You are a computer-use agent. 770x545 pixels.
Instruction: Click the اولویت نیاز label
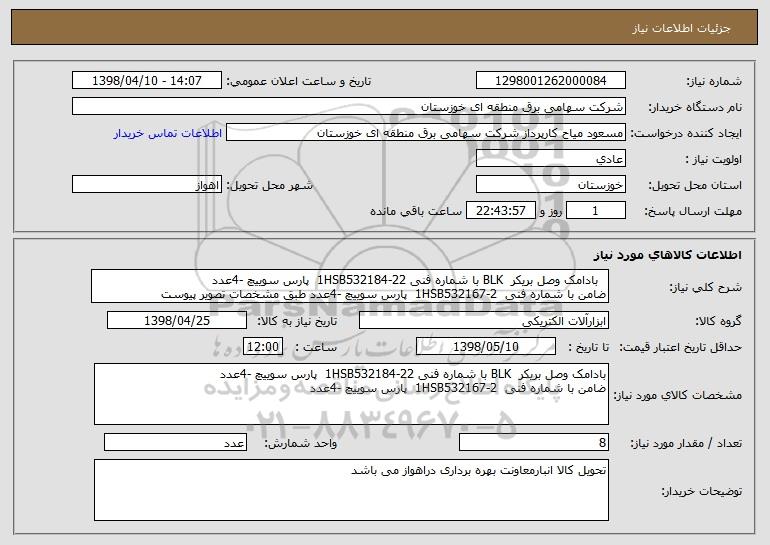click(714, 160)
